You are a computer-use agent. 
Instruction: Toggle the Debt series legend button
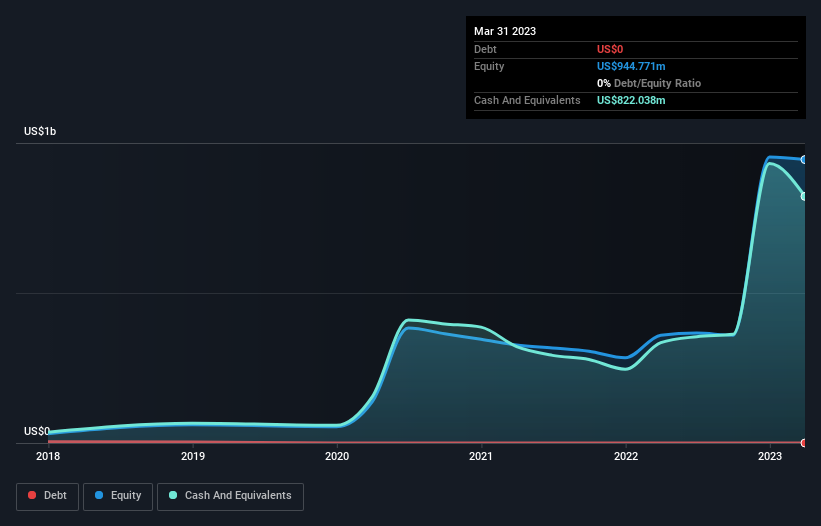pyautogui.click(x=47, y=496)
